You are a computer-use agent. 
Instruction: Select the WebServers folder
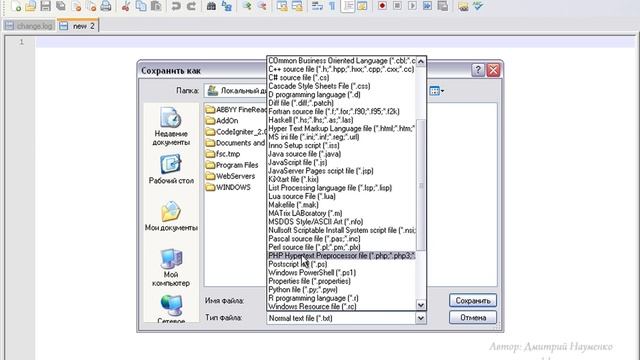coord(230,176)
